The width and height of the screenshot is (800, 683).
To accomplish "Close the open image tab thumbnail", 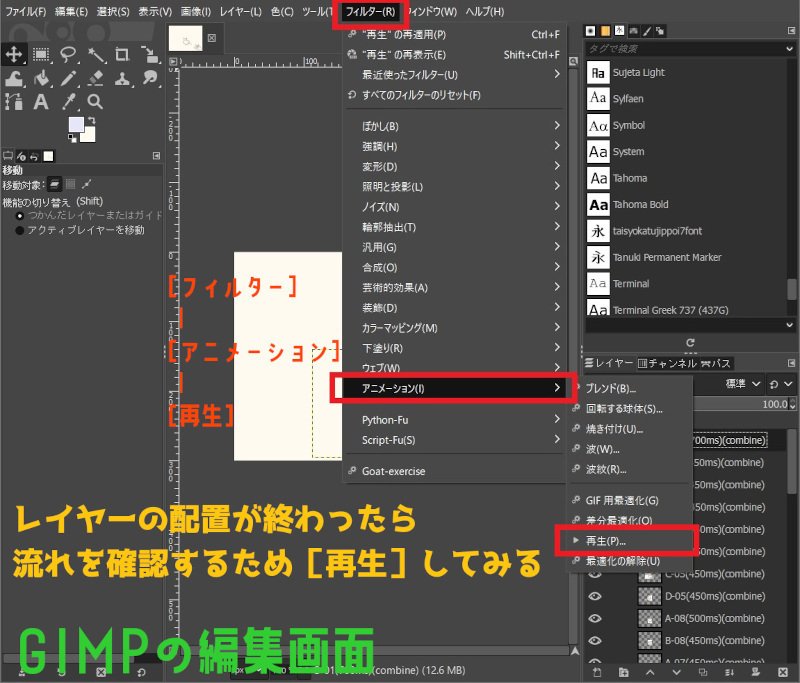I will [x=212, y=38].
